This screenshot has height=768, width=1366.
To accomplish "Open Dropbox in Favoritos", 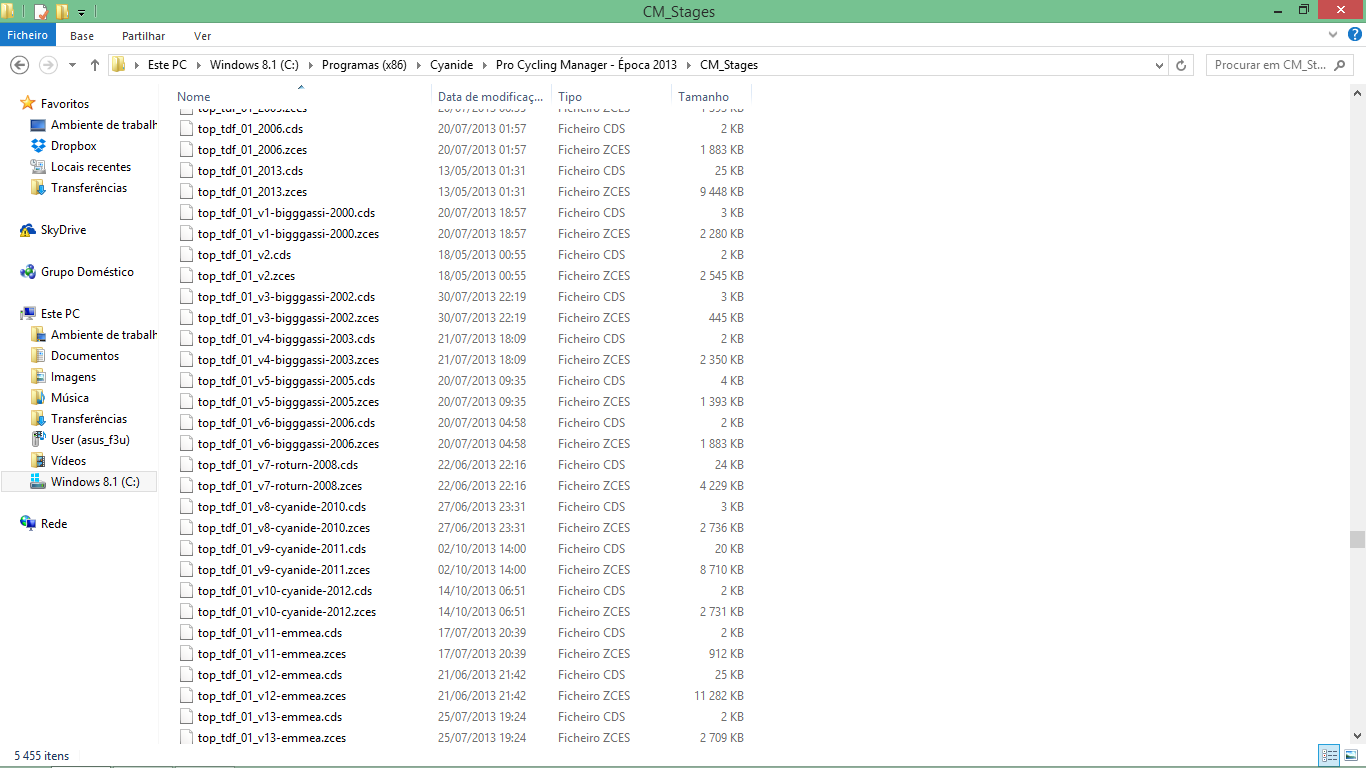I will coord(73,146).
